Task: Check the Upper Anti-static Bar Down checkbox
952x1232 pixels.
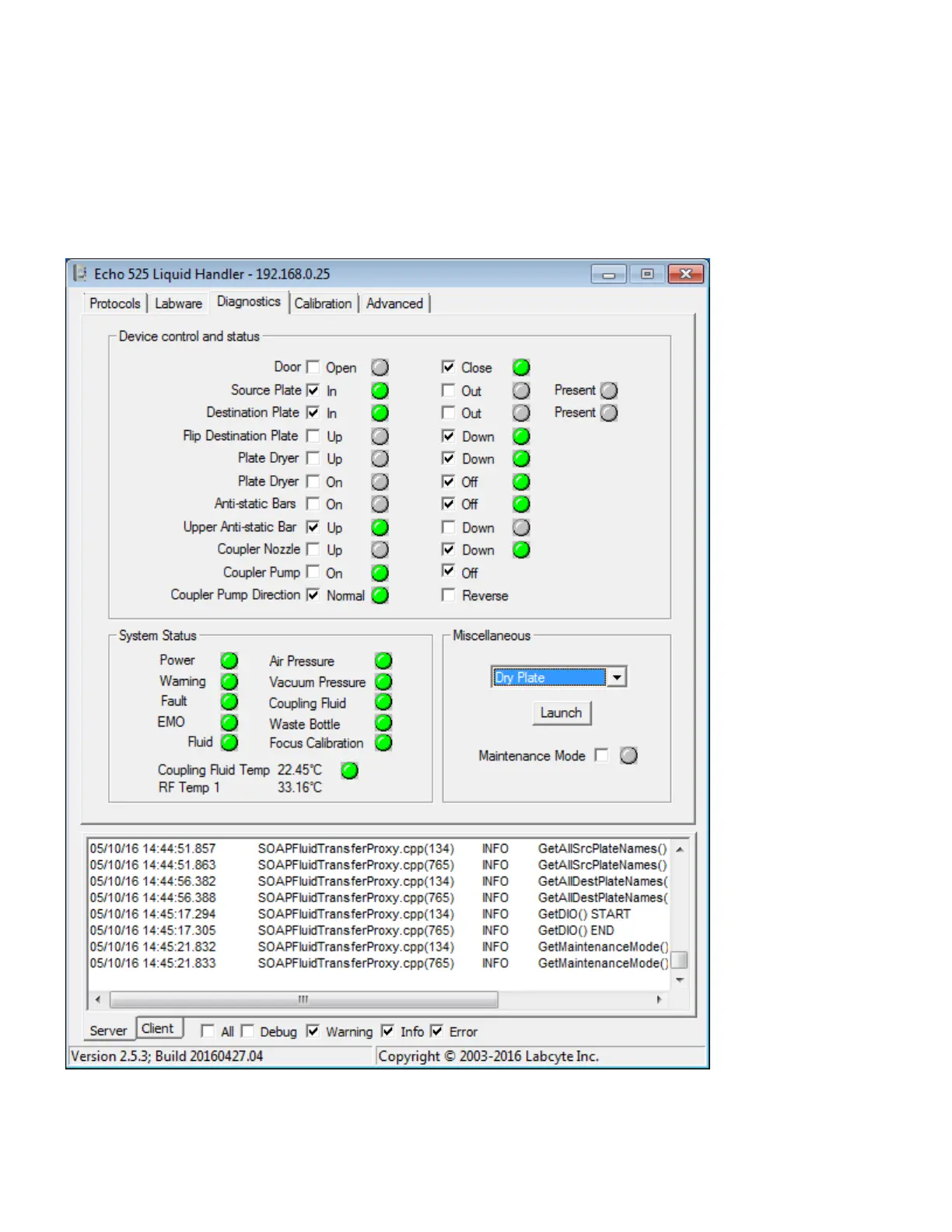Action: point(448,527)
